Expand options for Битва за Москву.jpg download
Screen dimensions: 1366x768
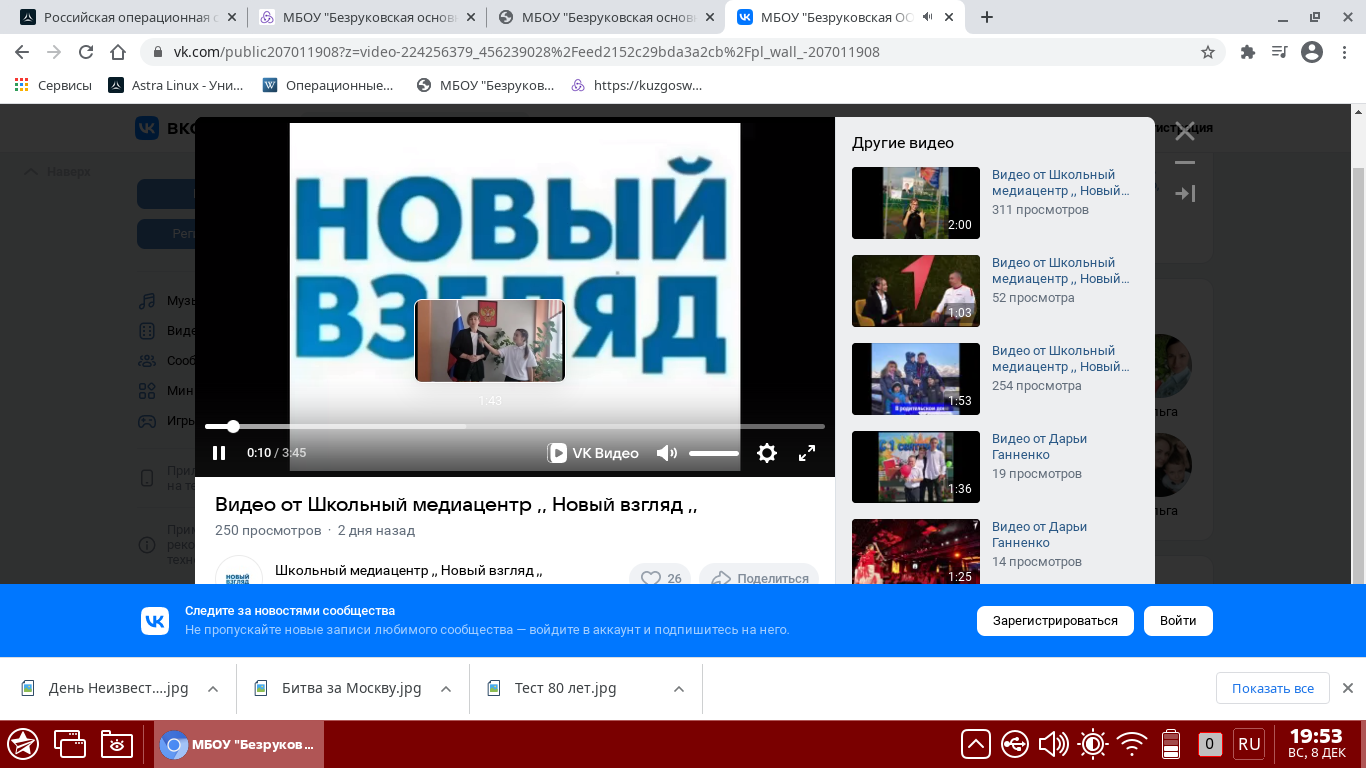pos(446,689)
